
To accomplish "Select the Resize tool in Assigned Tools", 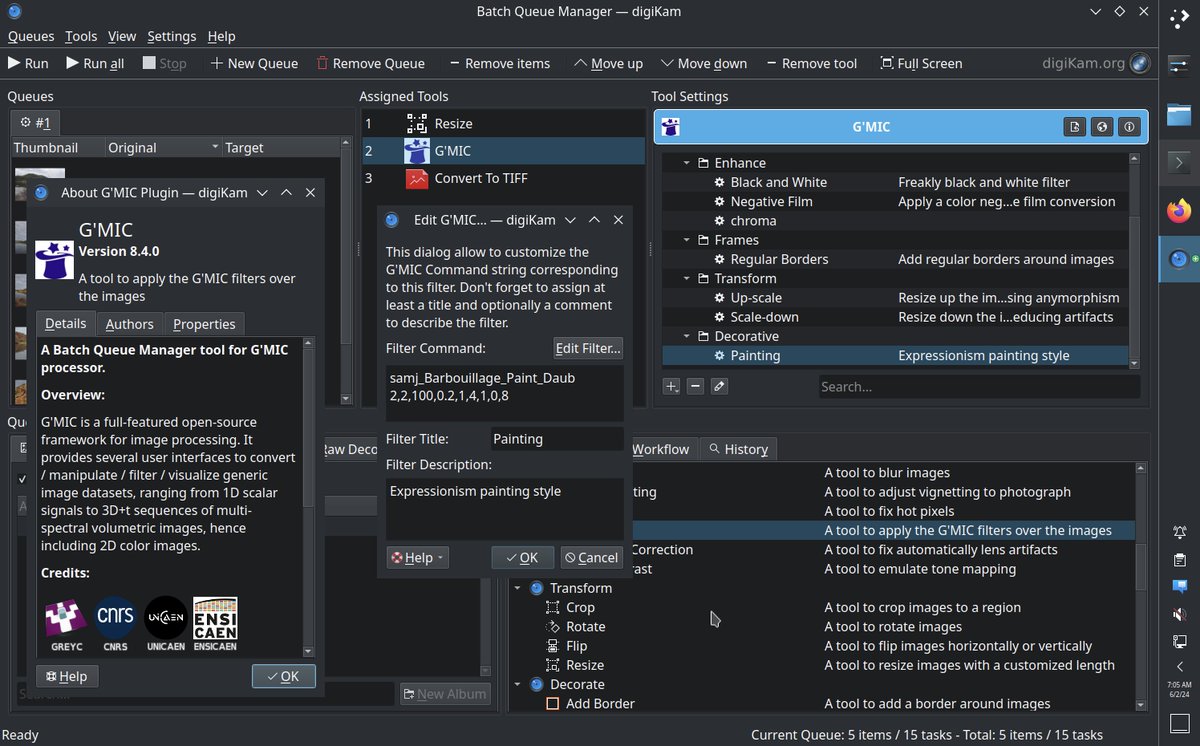I will (504, 124).
